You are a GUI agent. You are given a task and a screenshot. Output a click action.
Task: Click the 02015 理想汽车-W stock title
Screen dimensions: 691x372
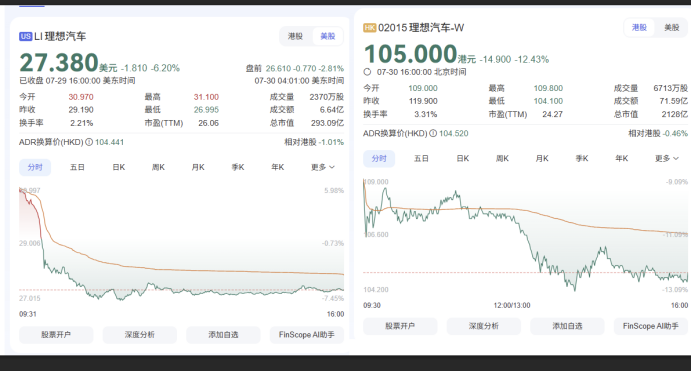[421, 28]
